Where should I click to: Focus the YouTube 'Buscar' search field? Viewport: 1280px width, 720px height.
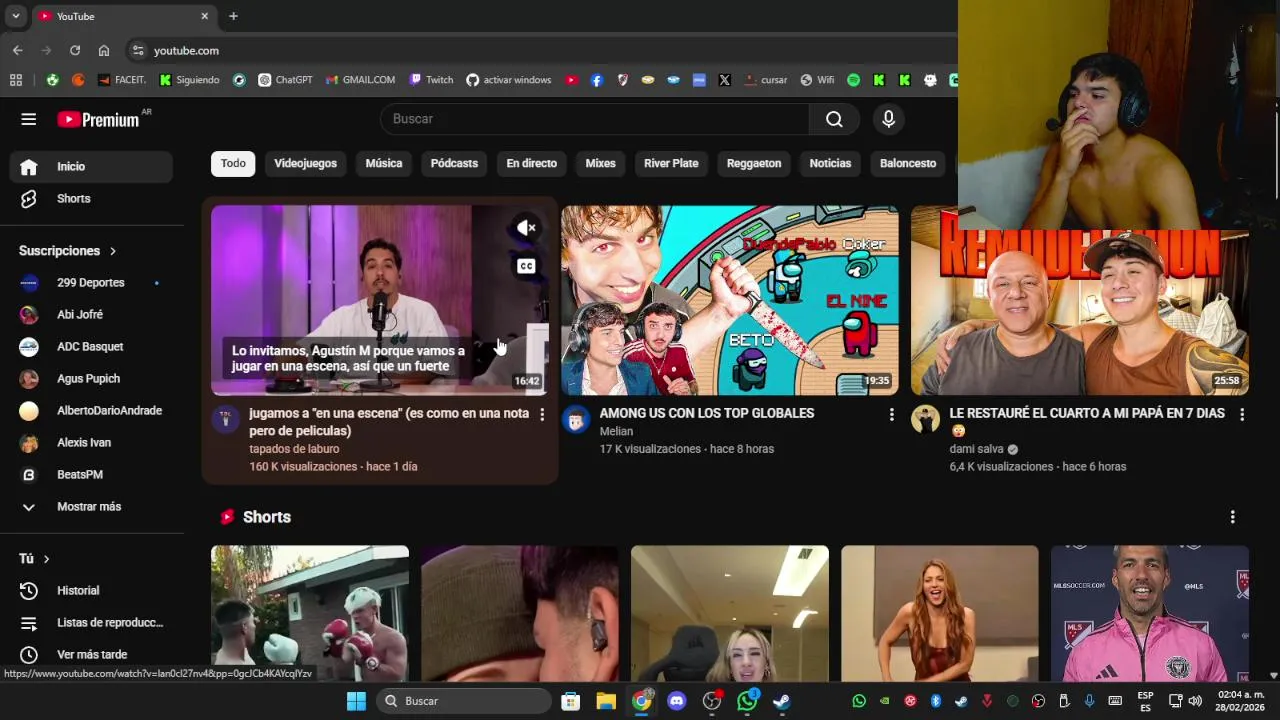[594, 119]
